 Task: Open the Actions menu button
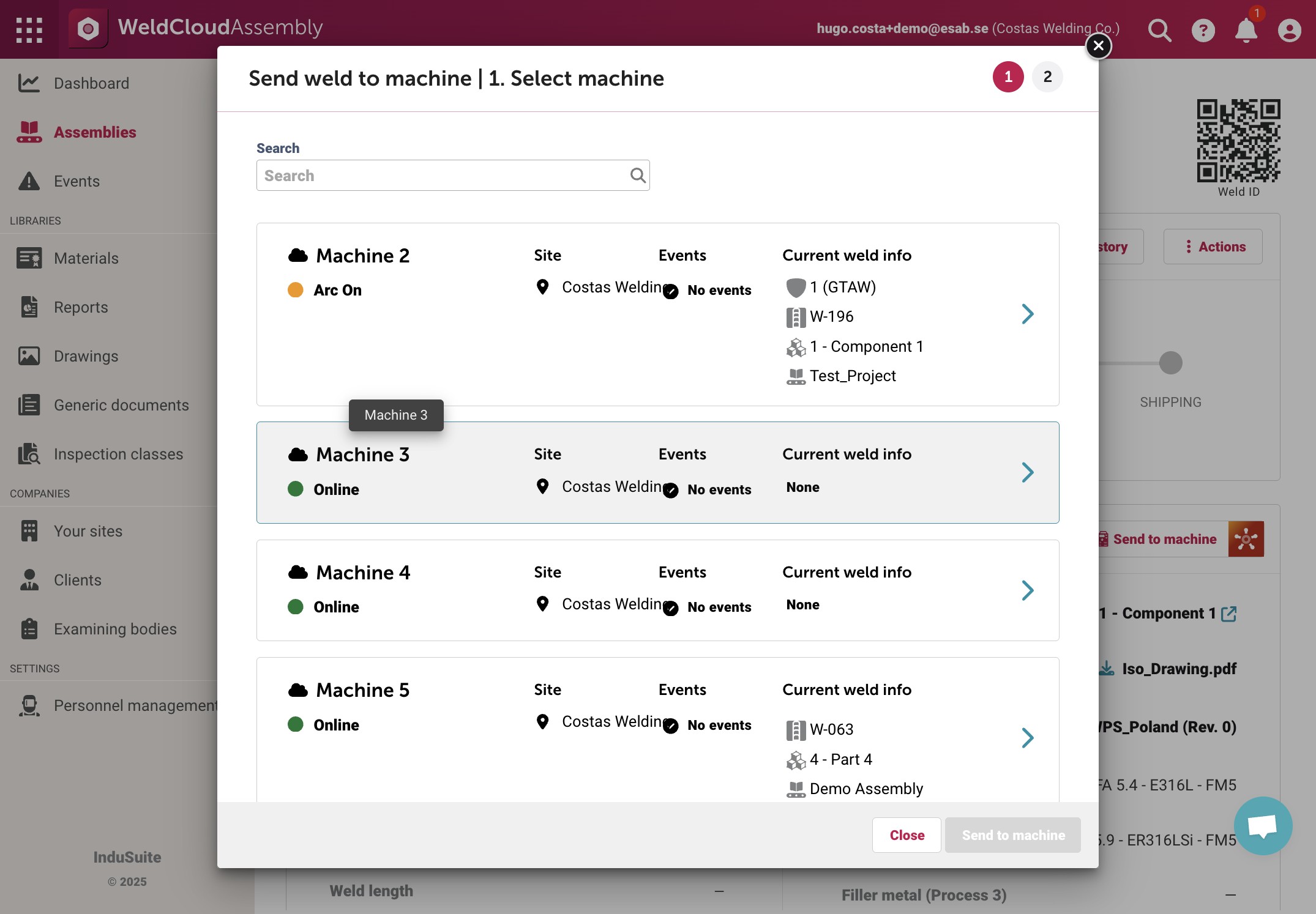pyautogui.click(x=1213, y=247)
